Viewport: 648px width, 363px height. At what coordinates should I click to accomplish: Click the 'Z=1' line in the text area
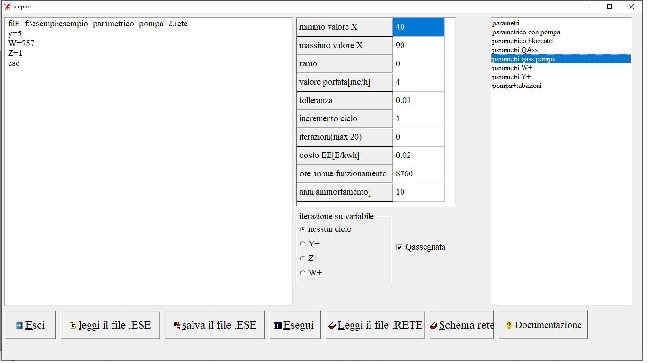15,53
